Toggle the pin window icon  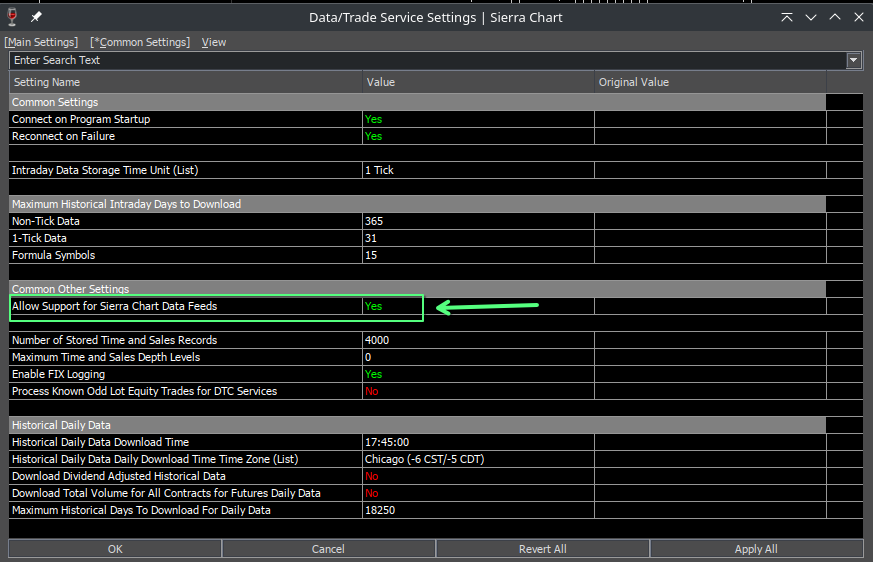[x=36, y=17]
